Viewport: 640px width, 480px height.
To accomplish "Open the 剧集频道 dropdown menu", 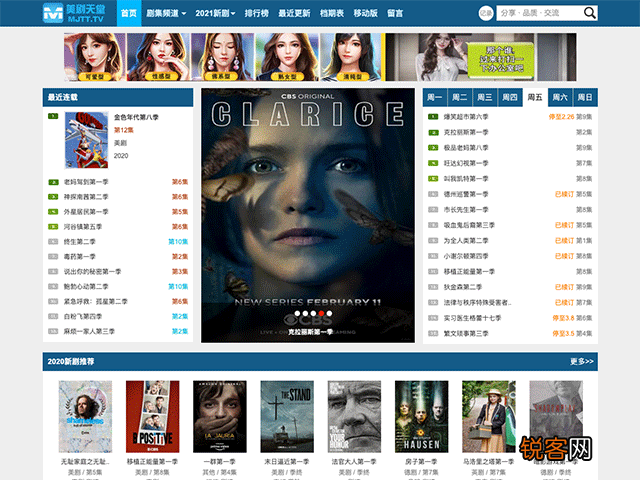I will point(166,13).
